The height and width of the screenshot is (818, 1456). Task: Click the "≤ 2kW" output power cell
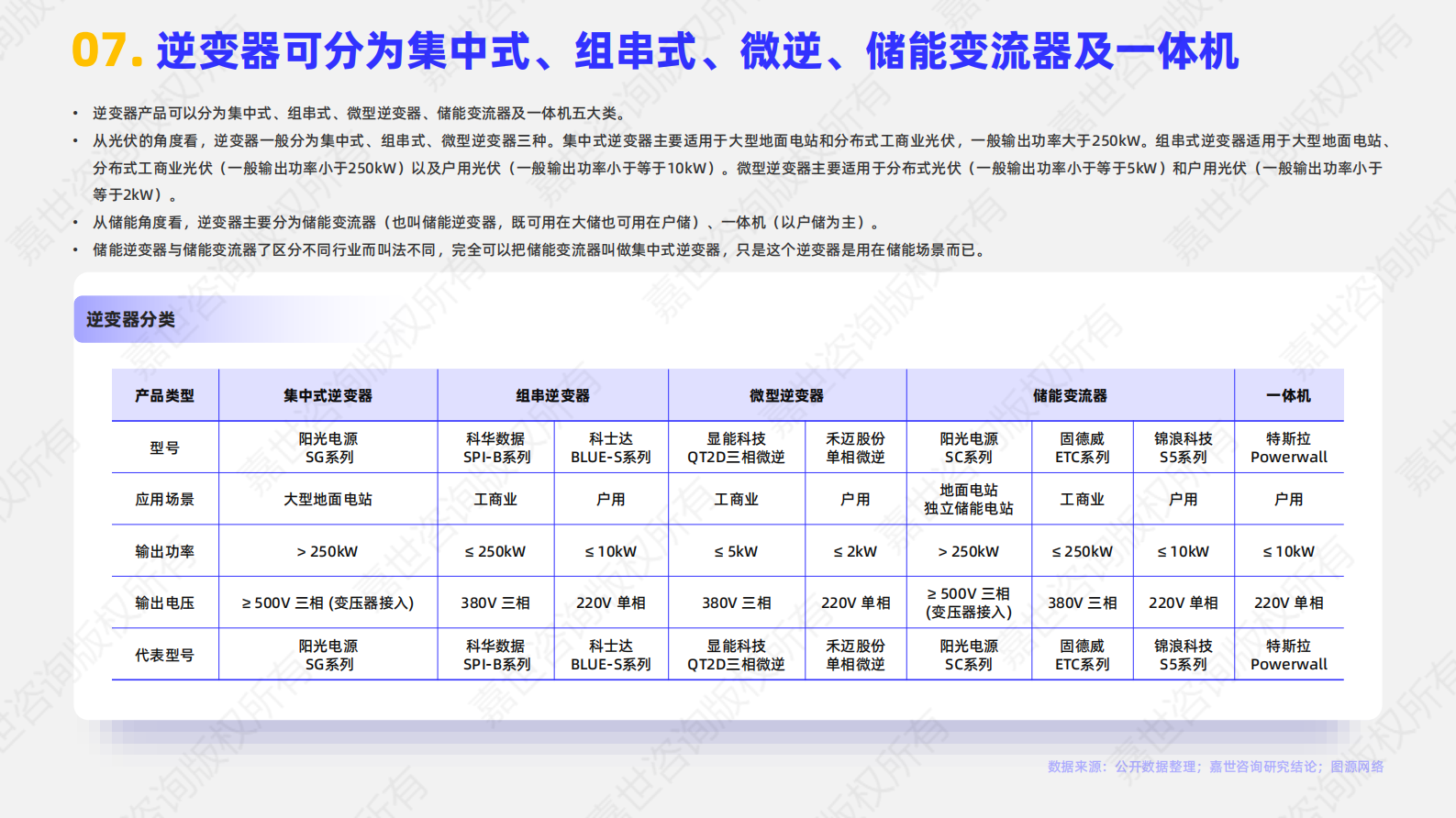click(855, 552)
